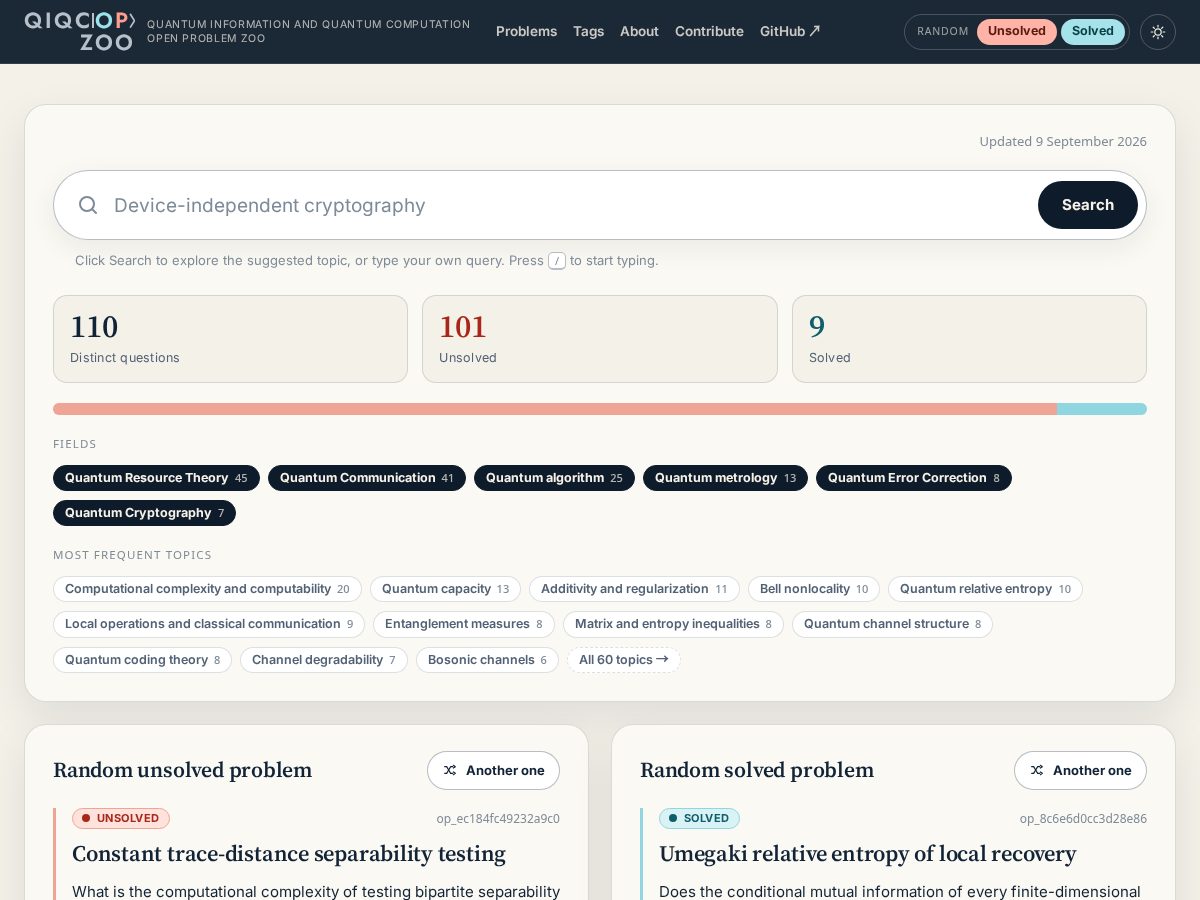This screenshot has width=1200, height=900.
Task: Filter by Quantum algorithm field
Action: 554,478
